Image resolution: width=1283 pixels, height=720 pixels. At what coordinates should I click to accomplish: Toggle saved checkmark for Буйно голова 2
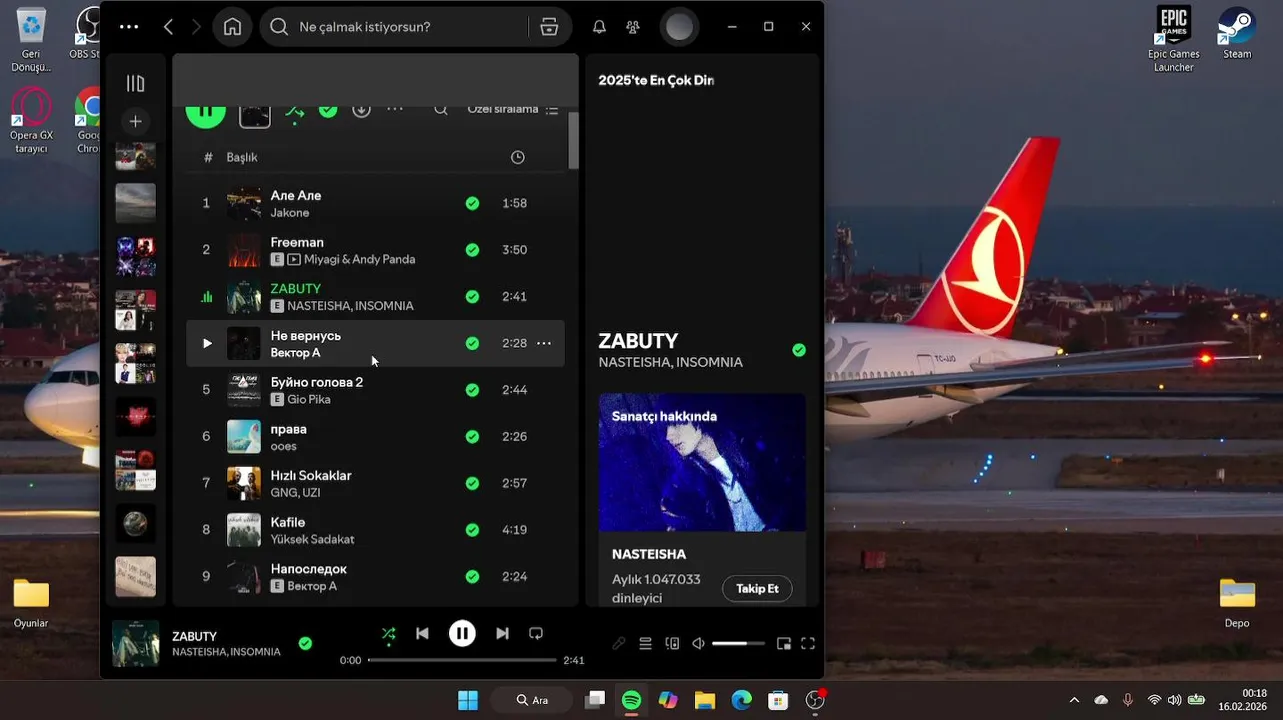coord(472,390)
